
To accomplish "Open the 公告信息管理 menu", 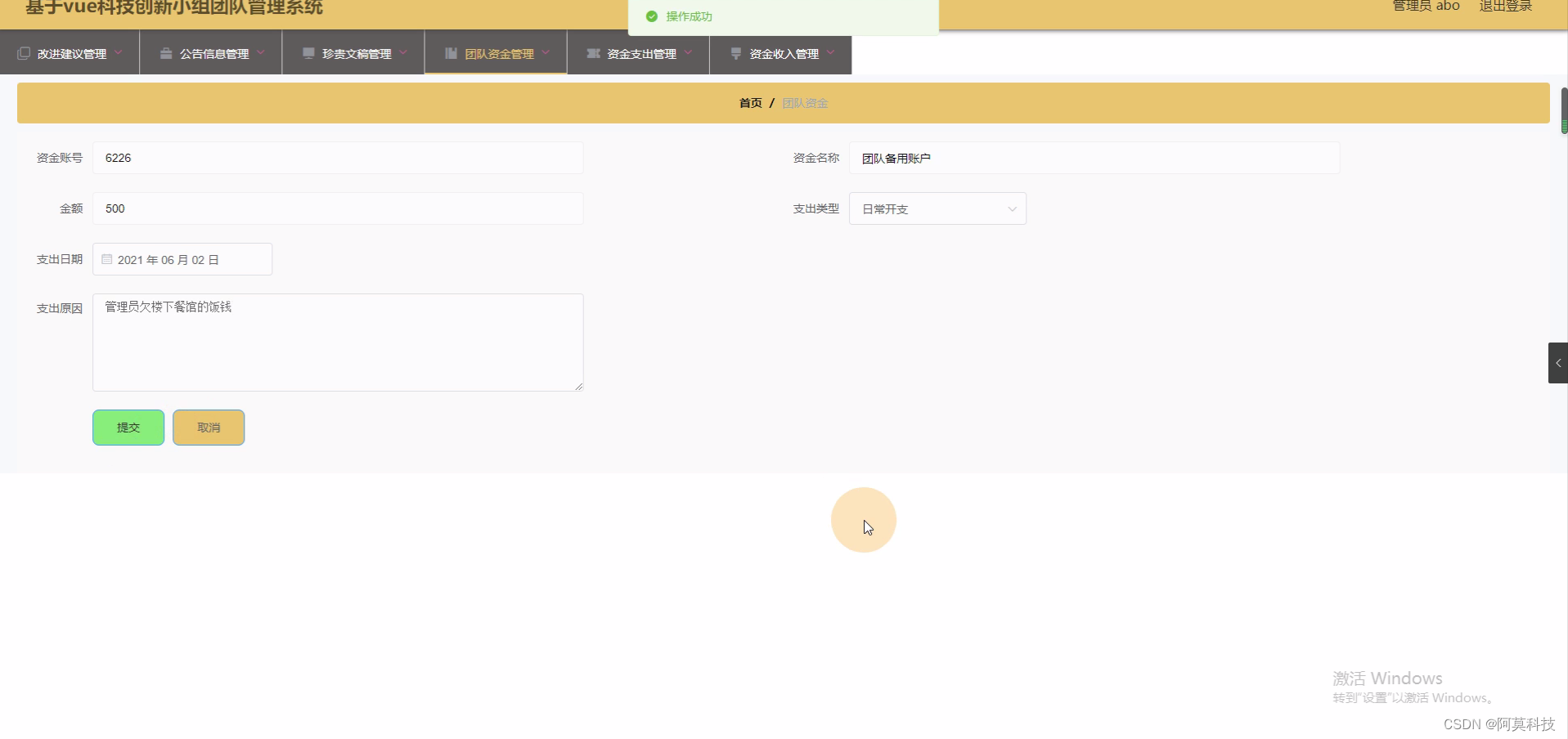I will point(211,53).
